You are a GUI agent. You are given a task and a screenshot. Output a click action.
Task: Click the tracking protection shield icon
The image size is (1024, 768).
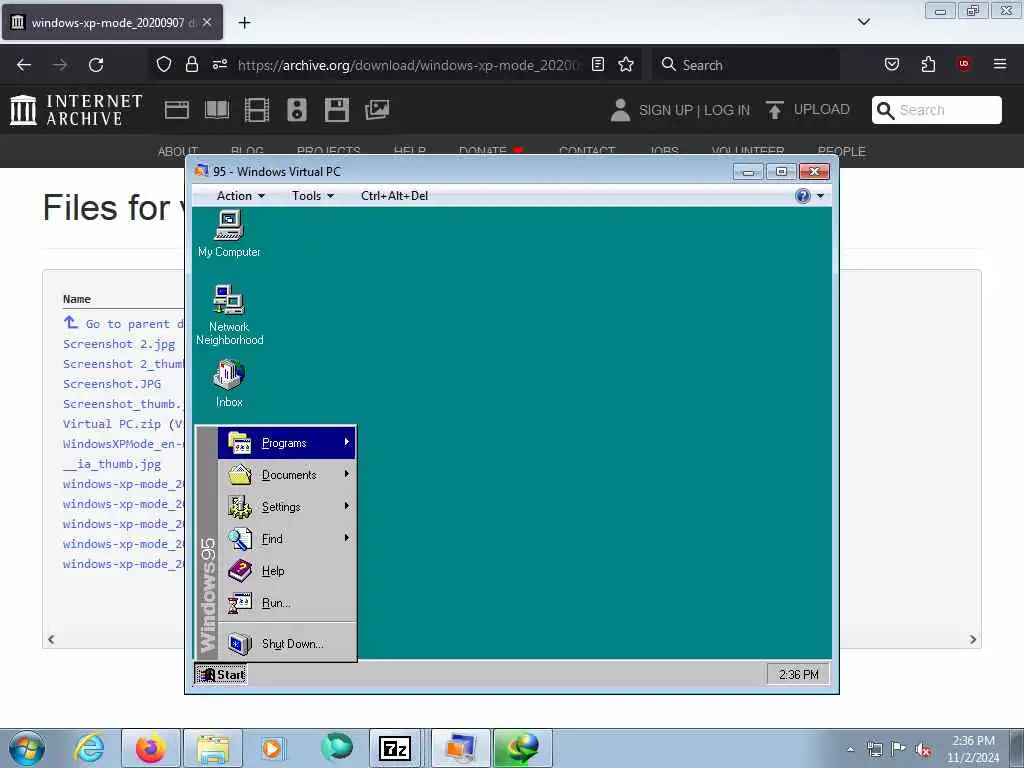tap(164, 64)
